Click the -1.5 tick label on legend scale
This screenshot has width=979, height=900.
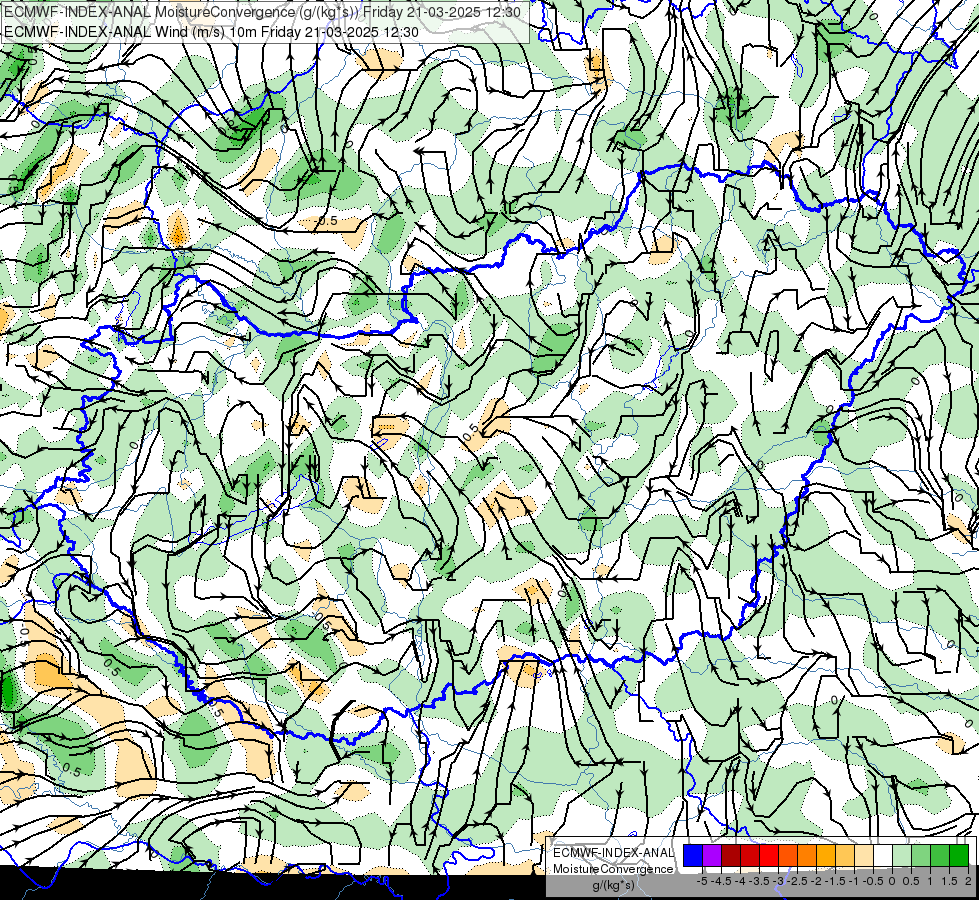click(835, 881)
